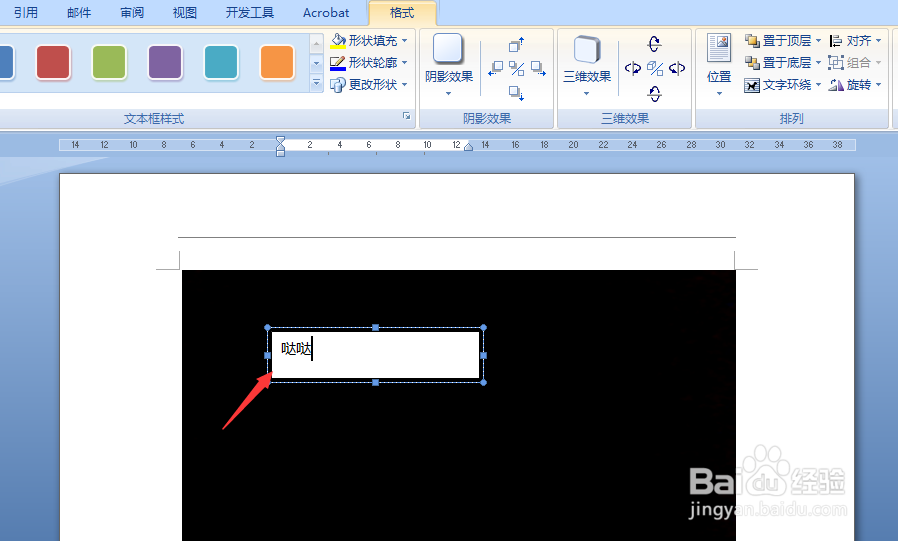Open the 文本框样式 dialog launcher
Viewport: 898px width, 541px height.
pyautogui.click(x=407, y=116)
